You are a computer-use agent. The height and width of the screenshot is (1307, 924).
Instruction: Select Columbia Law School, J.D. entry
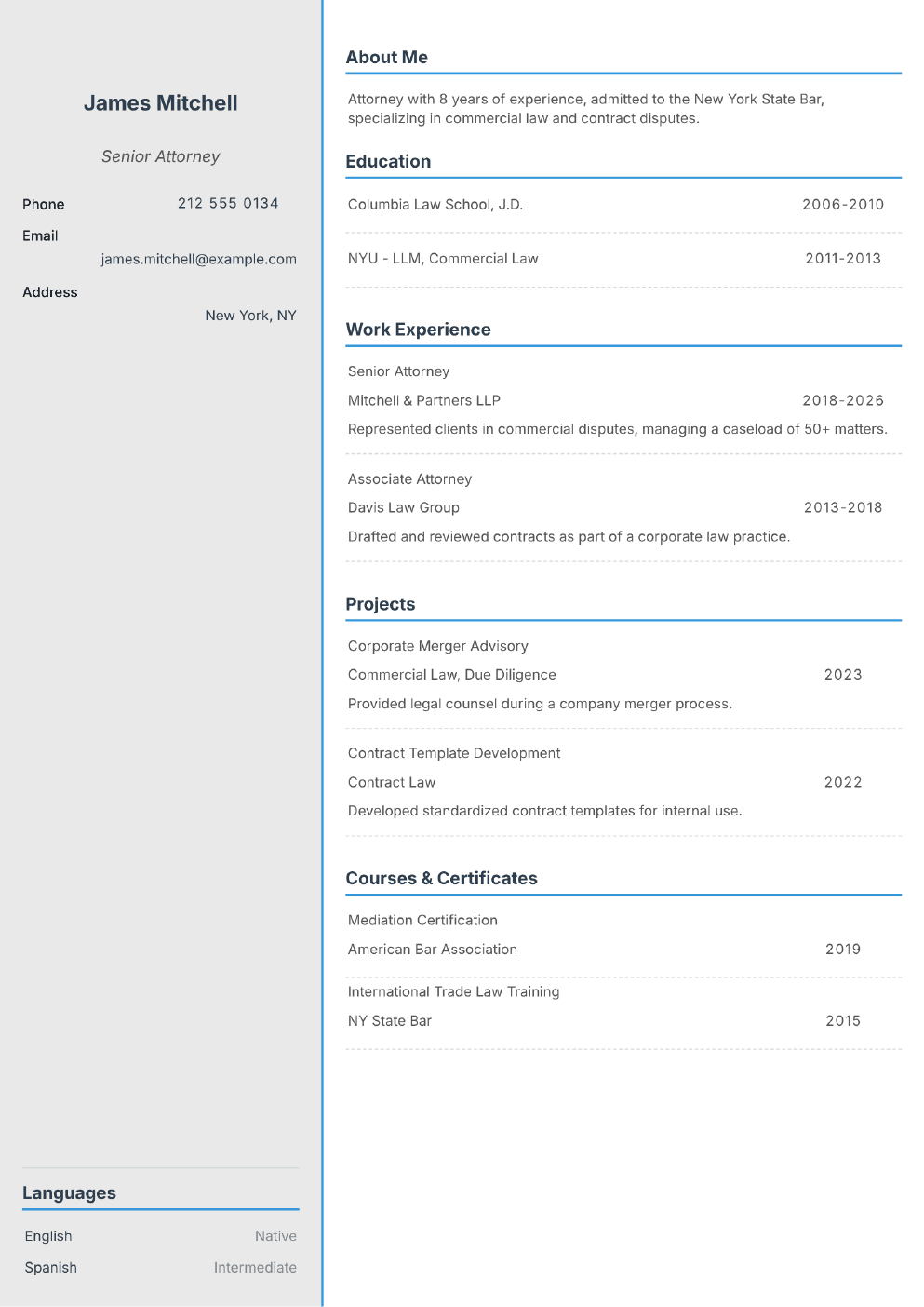435,204
